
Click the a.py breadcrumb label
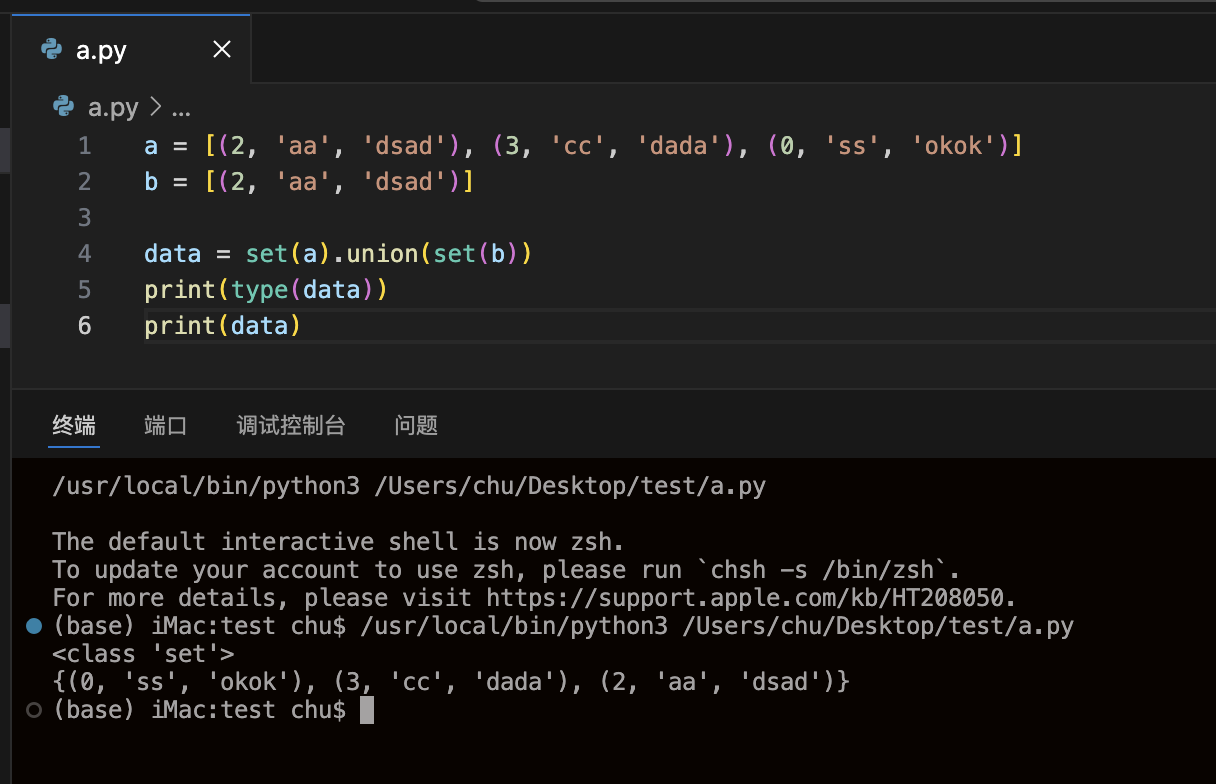(113, 108)
